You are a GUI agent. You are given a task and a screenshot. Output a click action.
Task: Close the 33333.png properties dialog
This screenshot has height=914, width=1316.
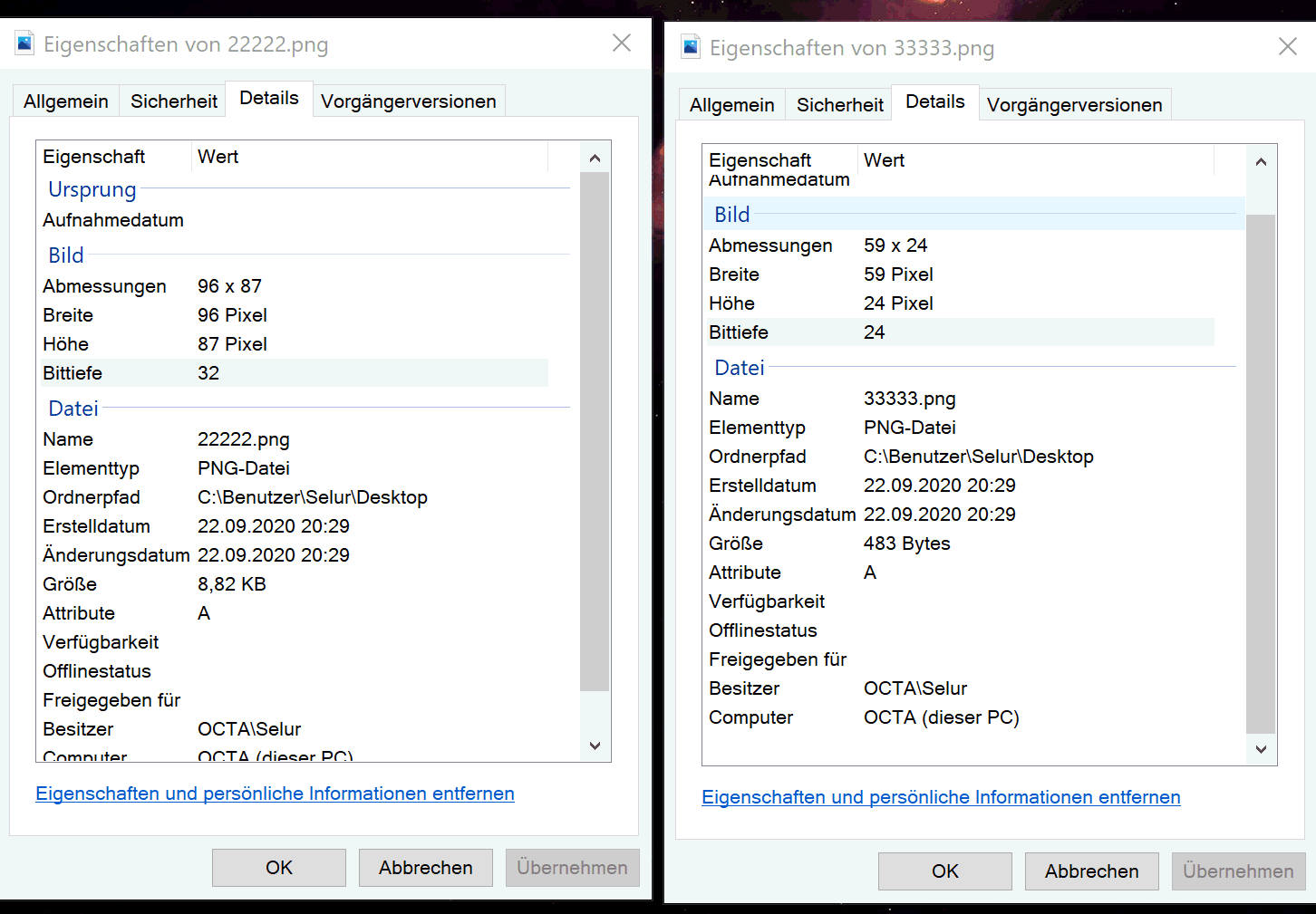(x=1287, y=47)
